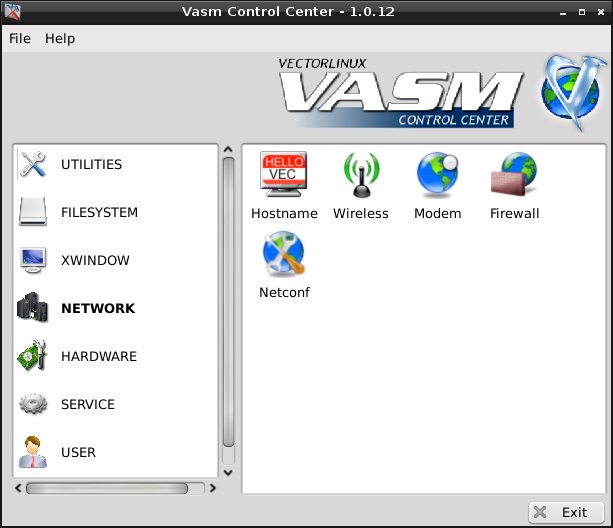Screen dimensions: 613x528
Task: Click the sidebar horizontal scrollbar handle
Action: [x=106, y=489]
